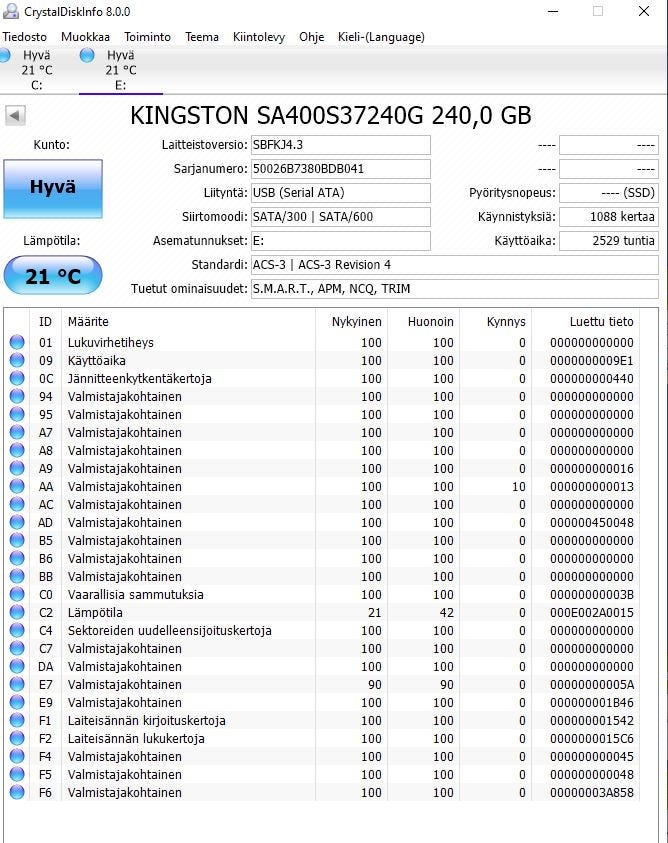668x843 pixels.
Task: Click the status icon for ID AA
Action: [17, 486]
